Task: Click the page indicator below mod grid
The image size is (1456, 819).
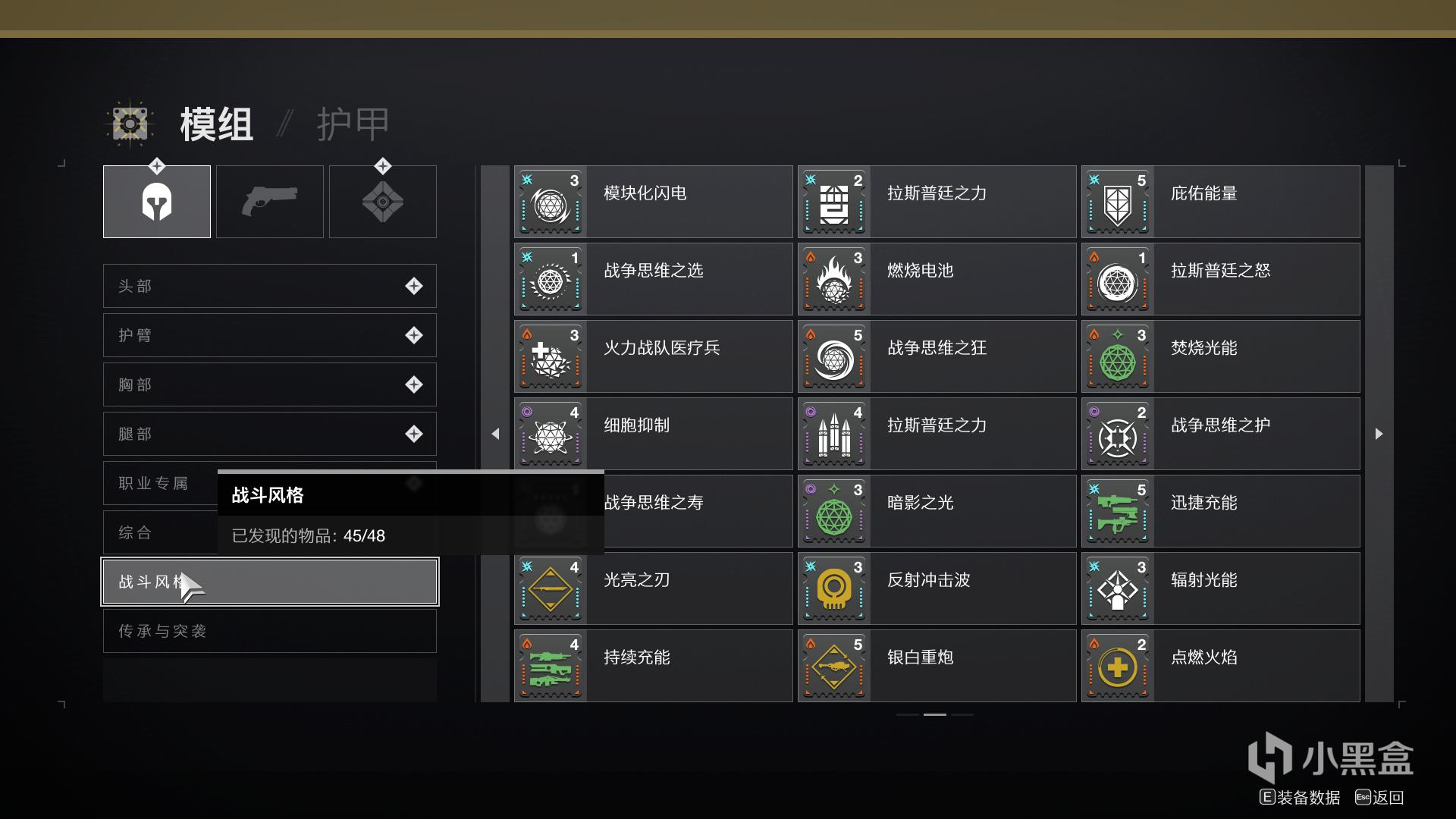Action: tap(935, 714)
